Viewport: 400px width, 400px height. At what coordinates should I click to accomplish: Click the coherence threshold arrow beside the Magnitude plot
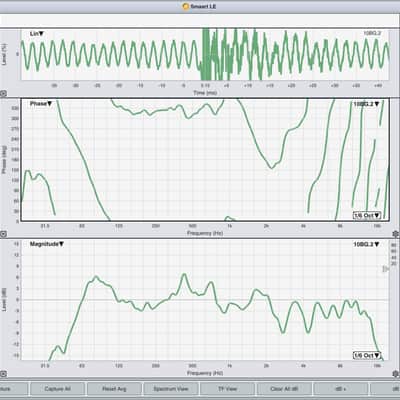[x=385, y=269]
